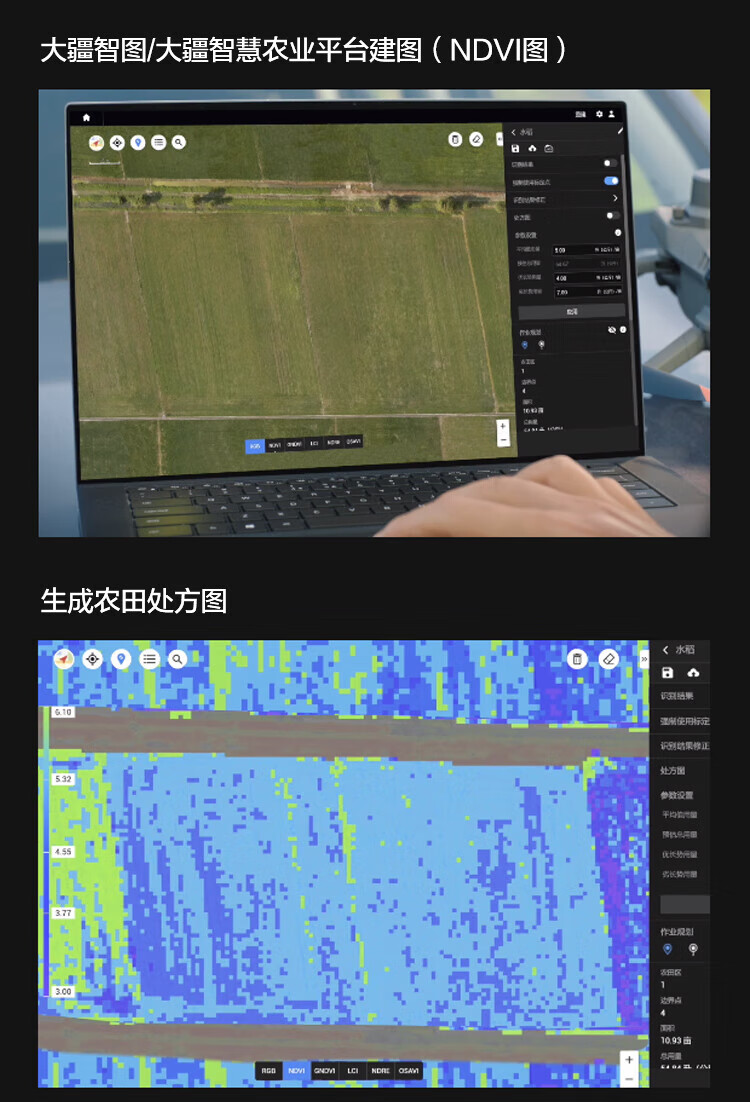The height and width of the screenshot is (1102, 750).
Task: Zoom in with the plus button on the blue map
Action: point(629,1059)
